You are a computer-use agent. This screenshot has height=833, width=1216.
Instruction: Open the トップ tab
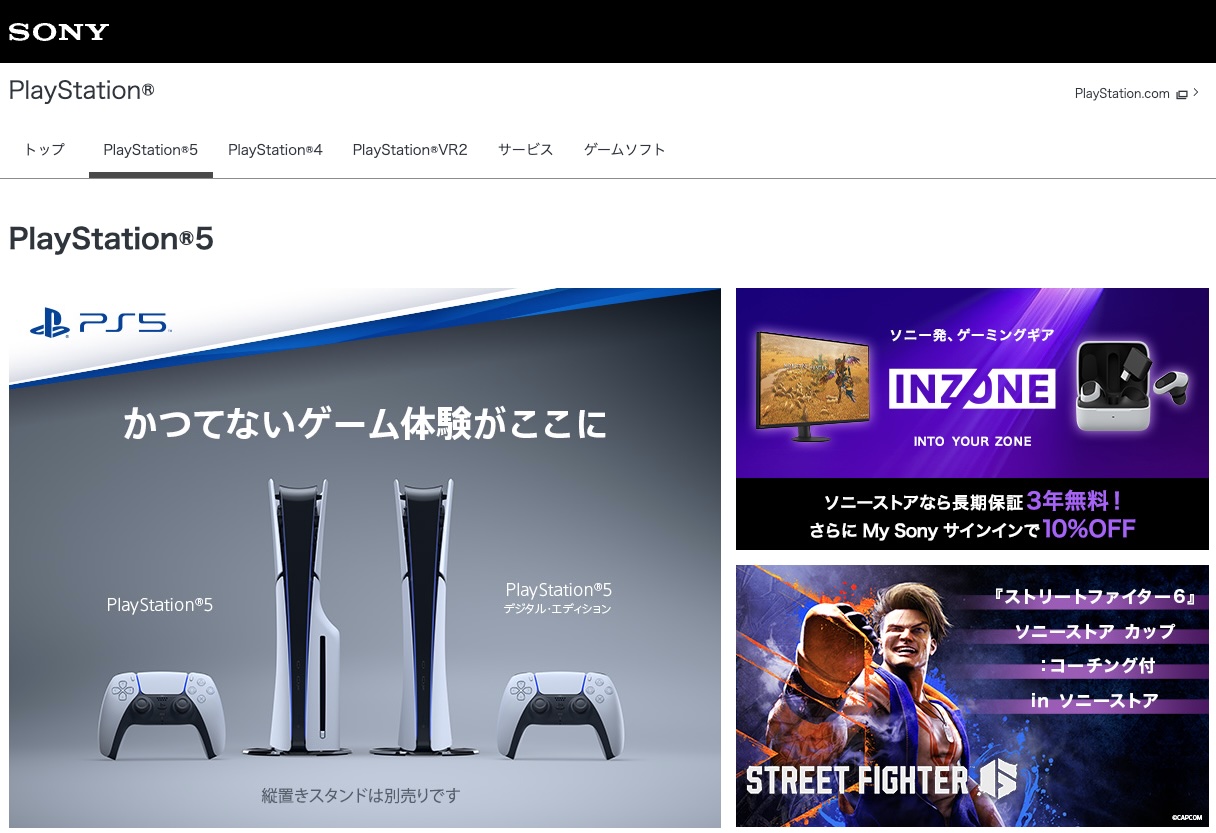(x=44, y=150)
